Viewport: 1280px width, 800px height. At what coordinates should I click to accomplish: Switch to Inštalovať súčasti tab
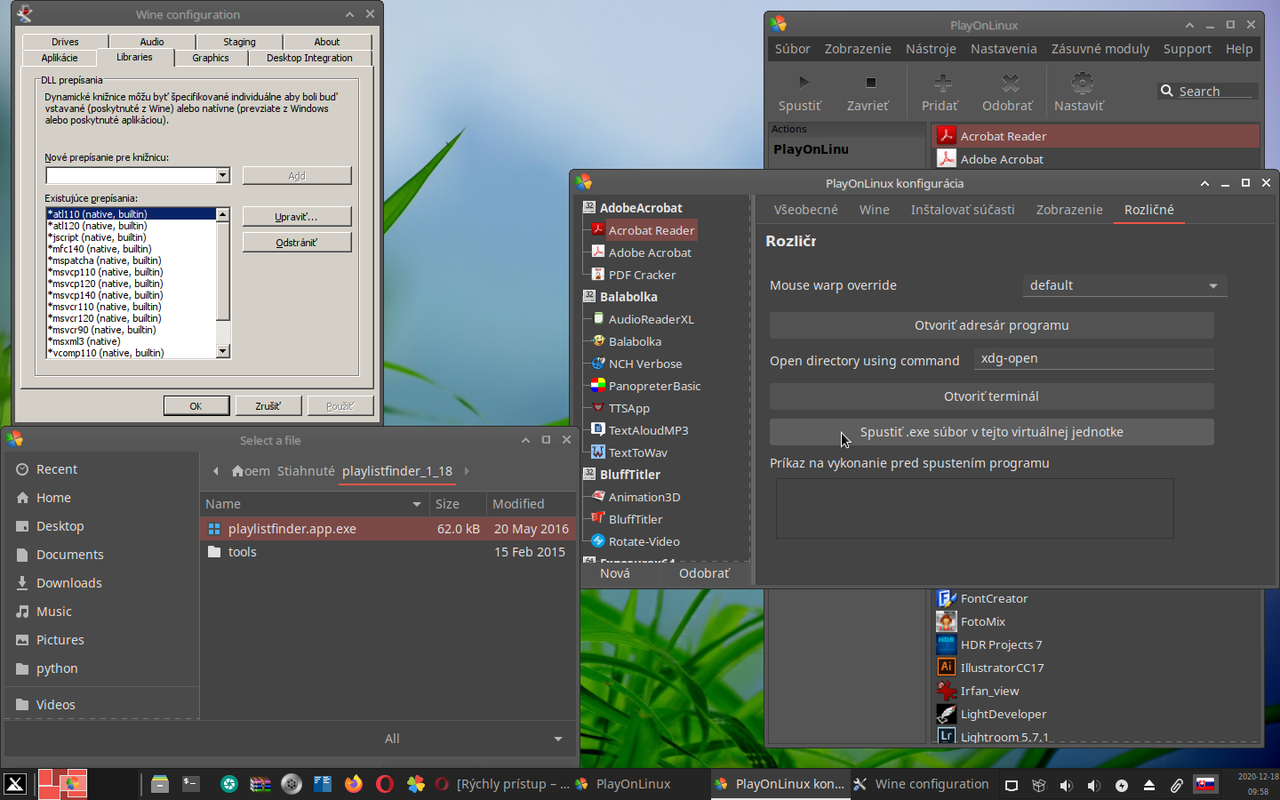click(962, 209)
